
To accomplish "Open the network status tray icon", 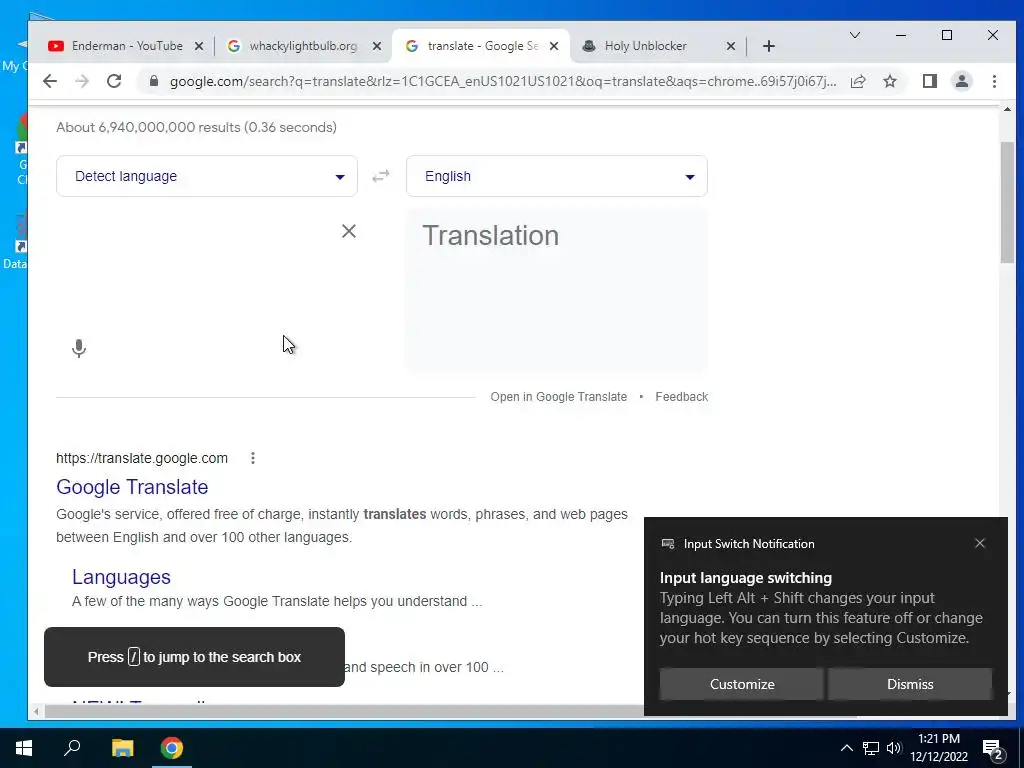I will click(x=871, y=748).
